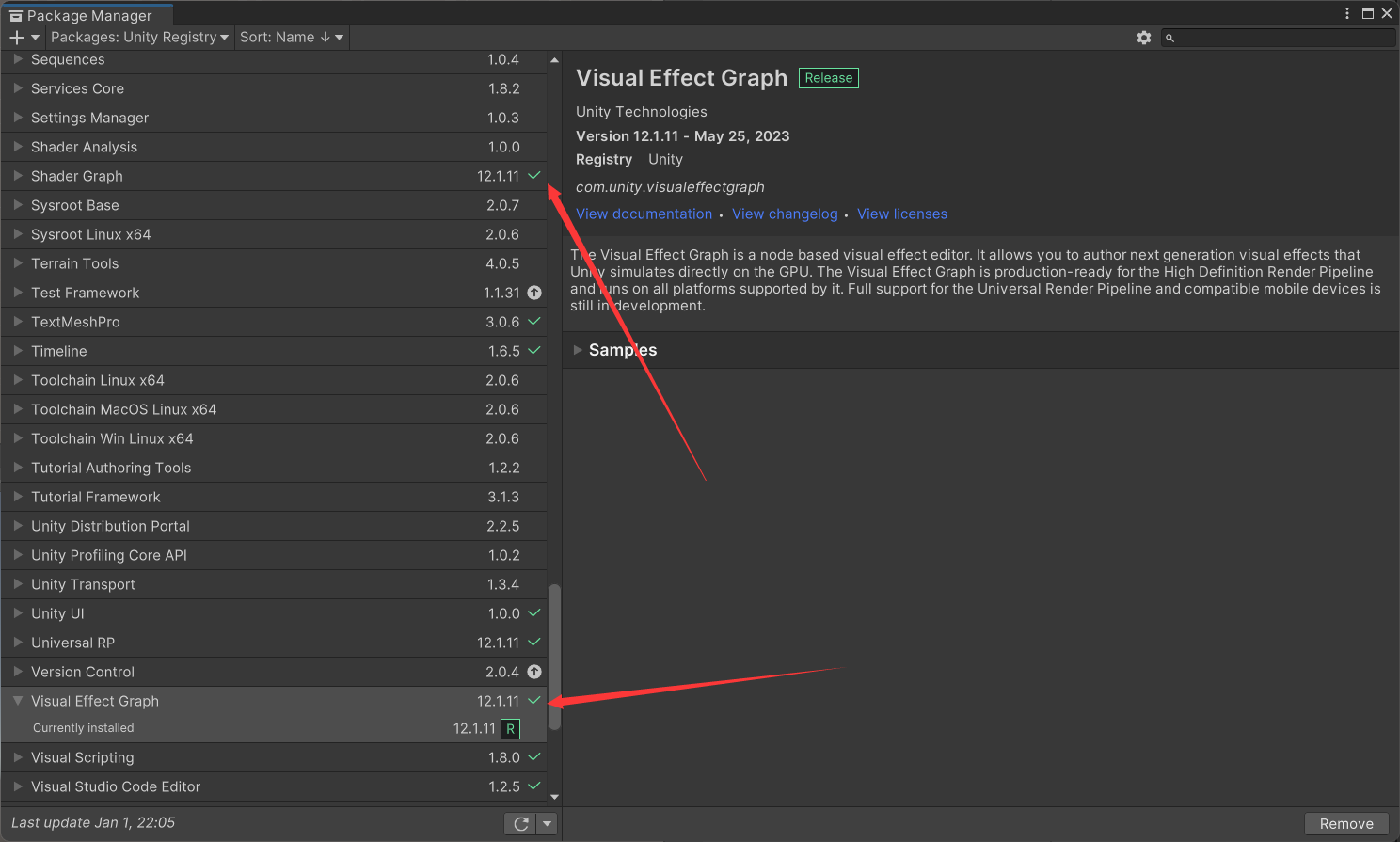Click the update-available arrow icon for Test Framework
1400x842 pixels.
534,293
